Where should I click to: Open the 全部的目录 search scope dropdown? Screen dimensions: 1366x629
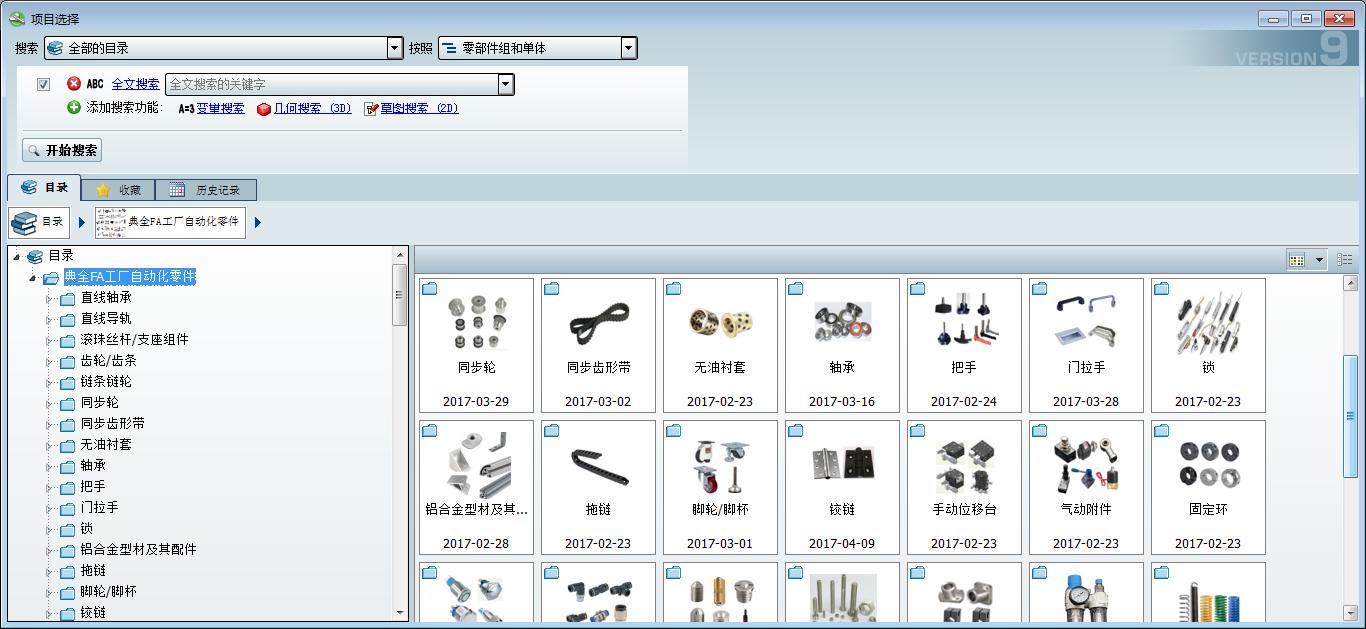pyautogui.click(x=394, y=48)
